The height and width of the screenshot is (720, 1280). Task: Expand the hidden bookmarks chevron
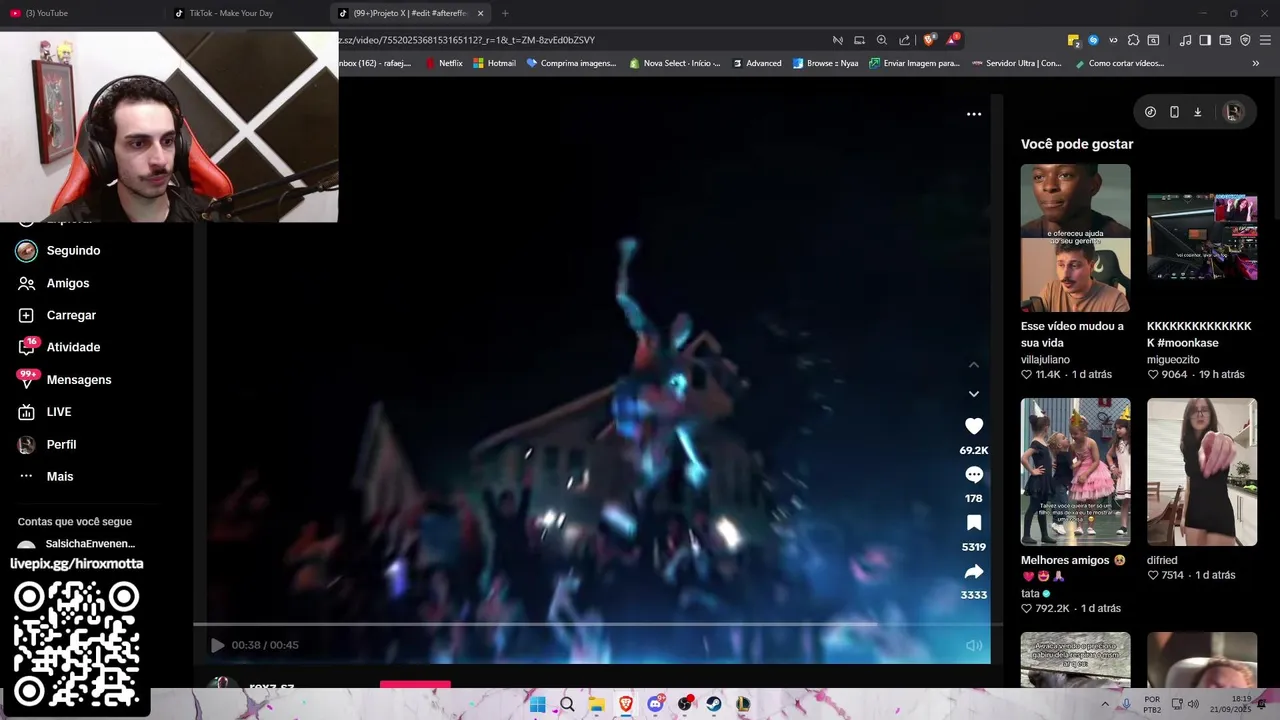1255,63
